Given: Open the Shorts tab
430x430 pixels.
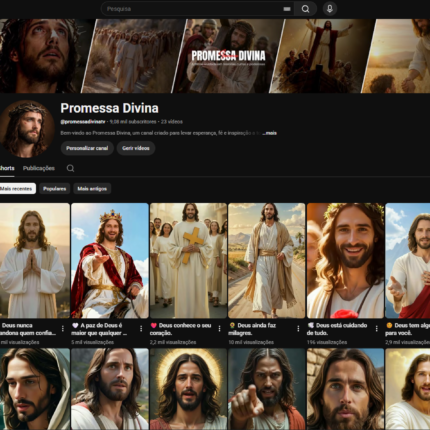Looking at the screenshot, I should pyautogui.click(x=7, y=168).
